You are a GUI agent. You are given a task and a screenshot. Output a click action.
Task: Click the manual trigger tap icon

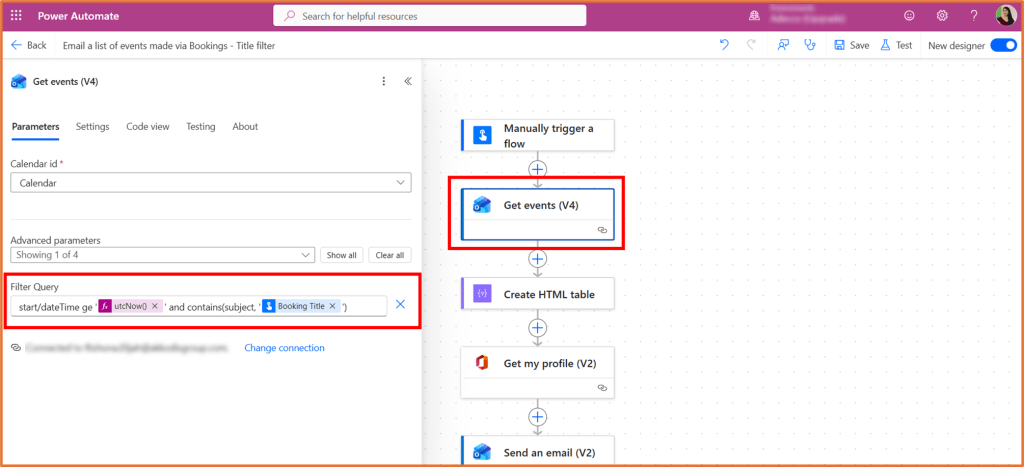pyautogui.click(x=483, y=135)
